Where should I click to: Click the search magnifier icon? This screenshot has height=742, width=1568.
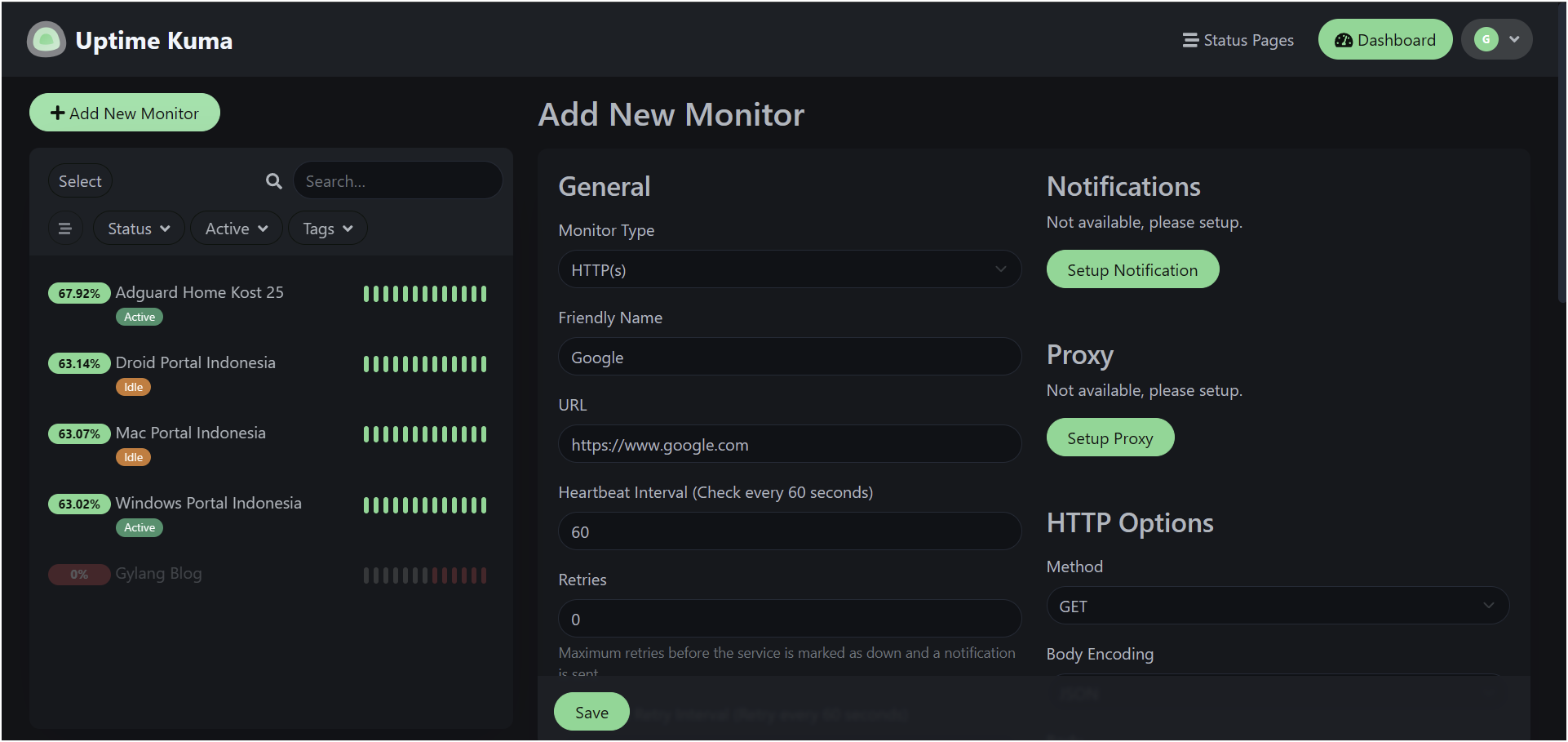274,181
